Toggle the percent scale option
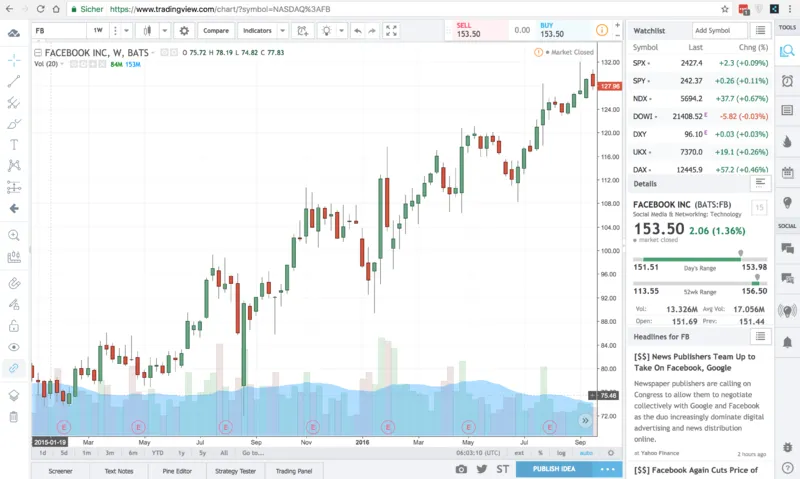Image resolution: width=800 pixels, height=479 pixels. coord(540,453)
